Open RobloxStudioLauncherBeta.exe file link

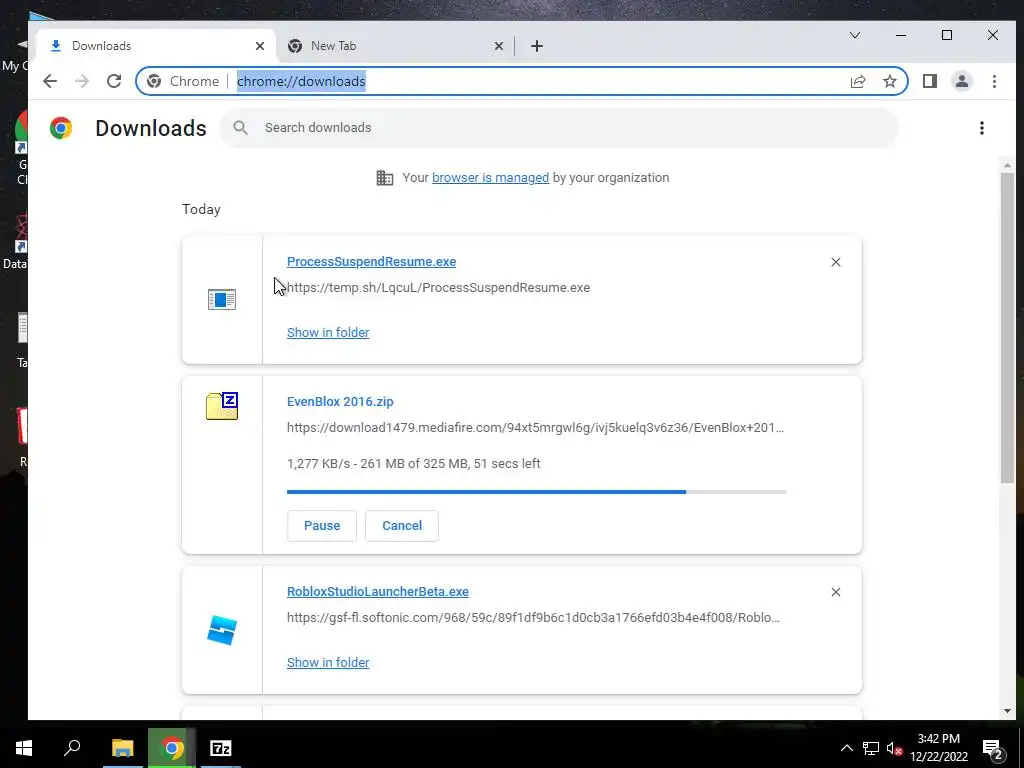point(377,592)
